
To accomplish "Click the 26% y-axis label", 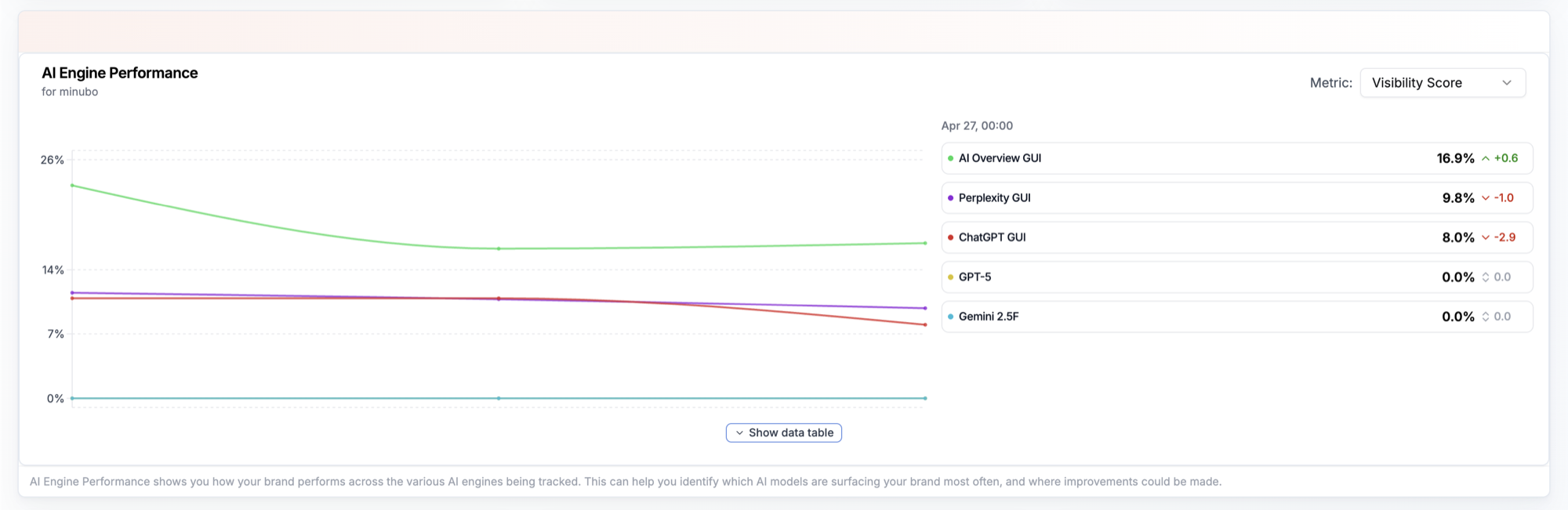I will (53, 160).
